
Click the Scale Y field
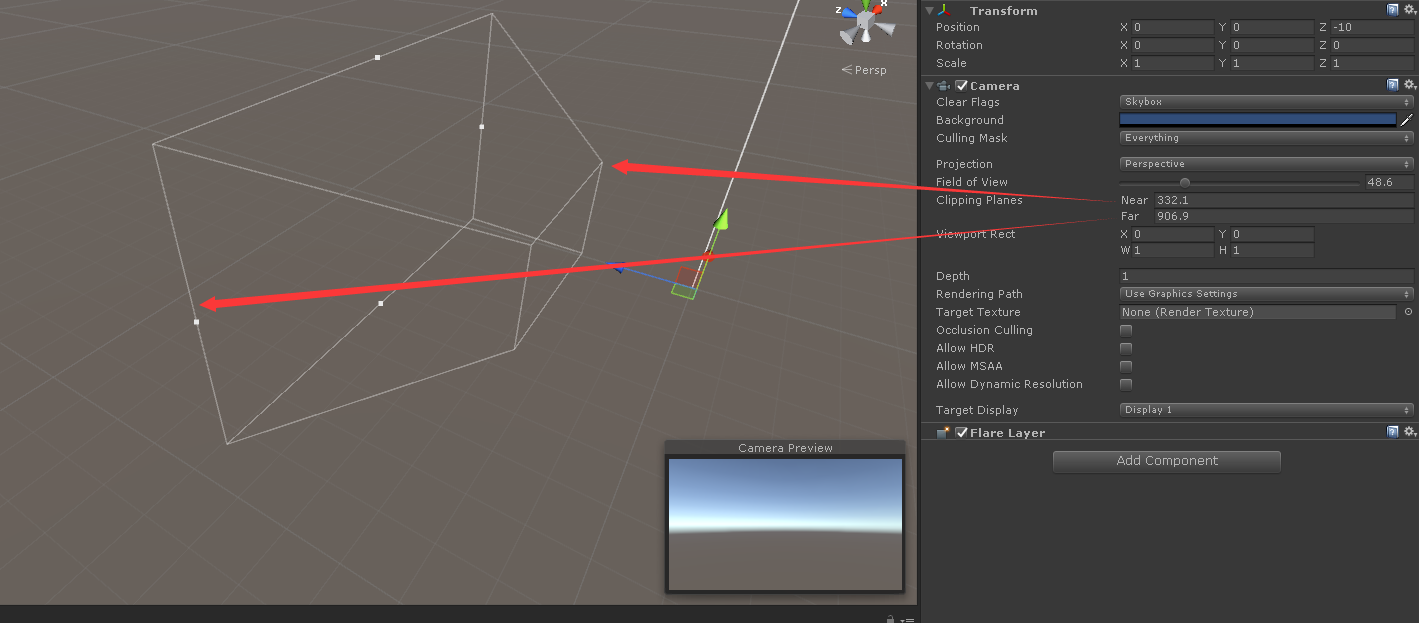point(1272,63)
